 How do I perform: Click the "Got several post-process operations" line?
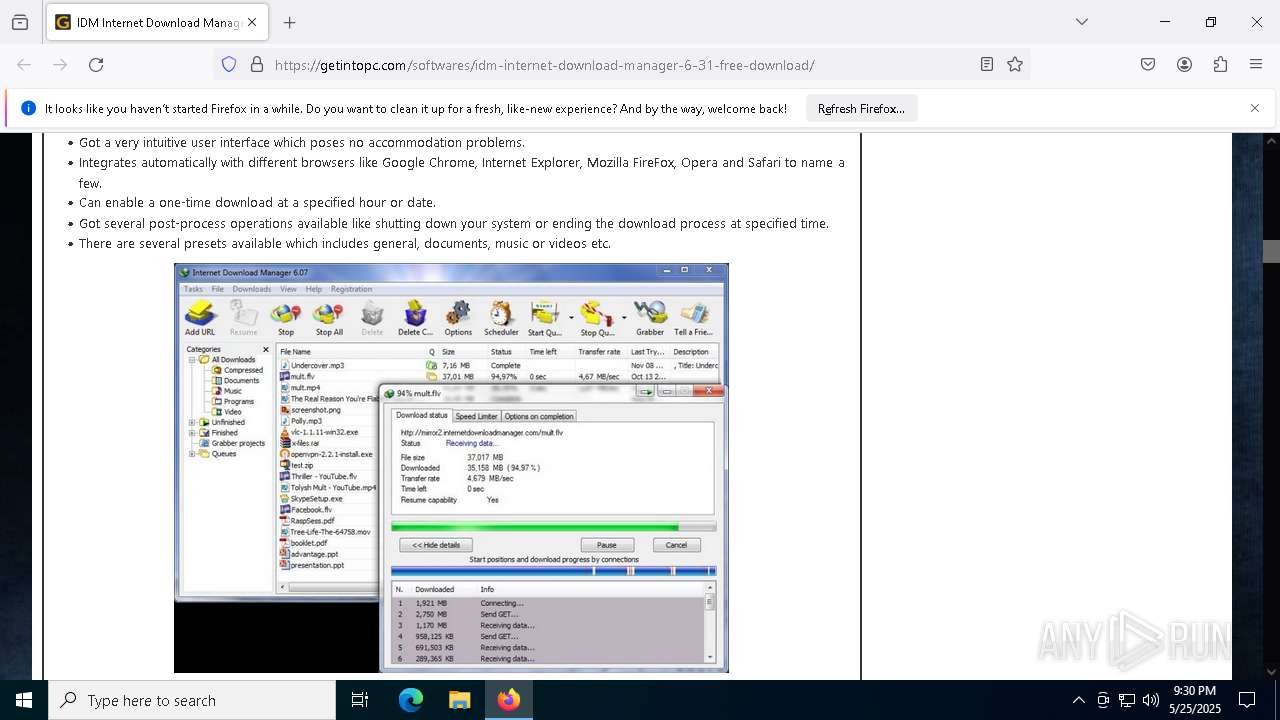454,223
